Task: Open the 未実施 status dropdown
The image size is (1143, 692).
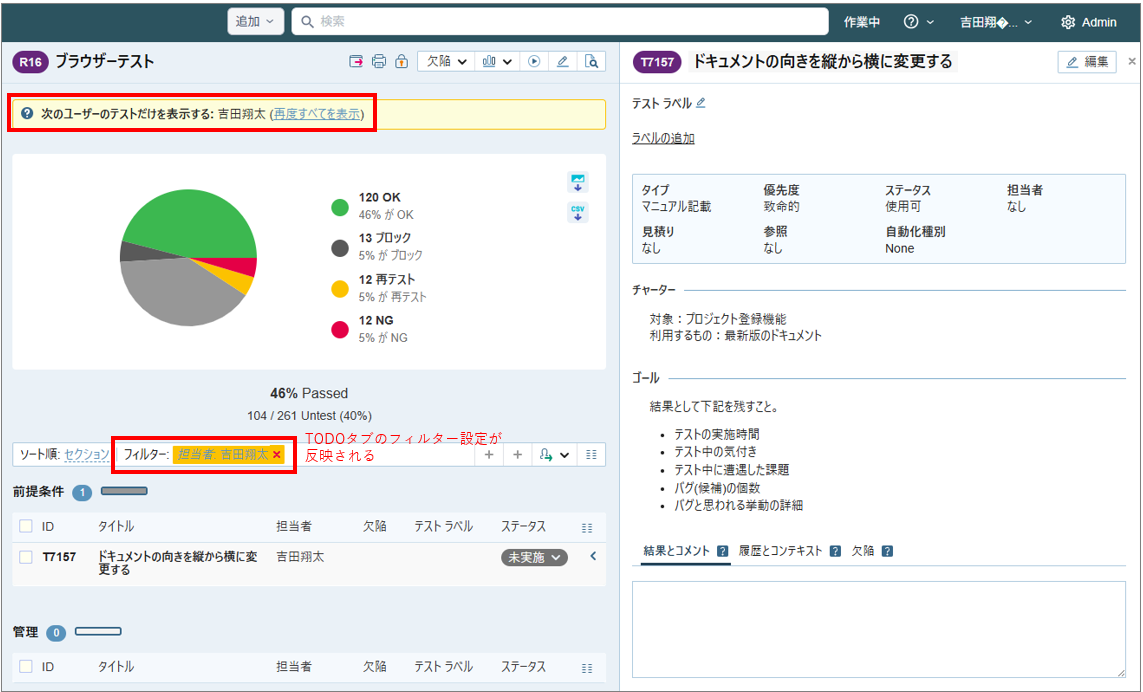Action: click(x=534, y=557)
